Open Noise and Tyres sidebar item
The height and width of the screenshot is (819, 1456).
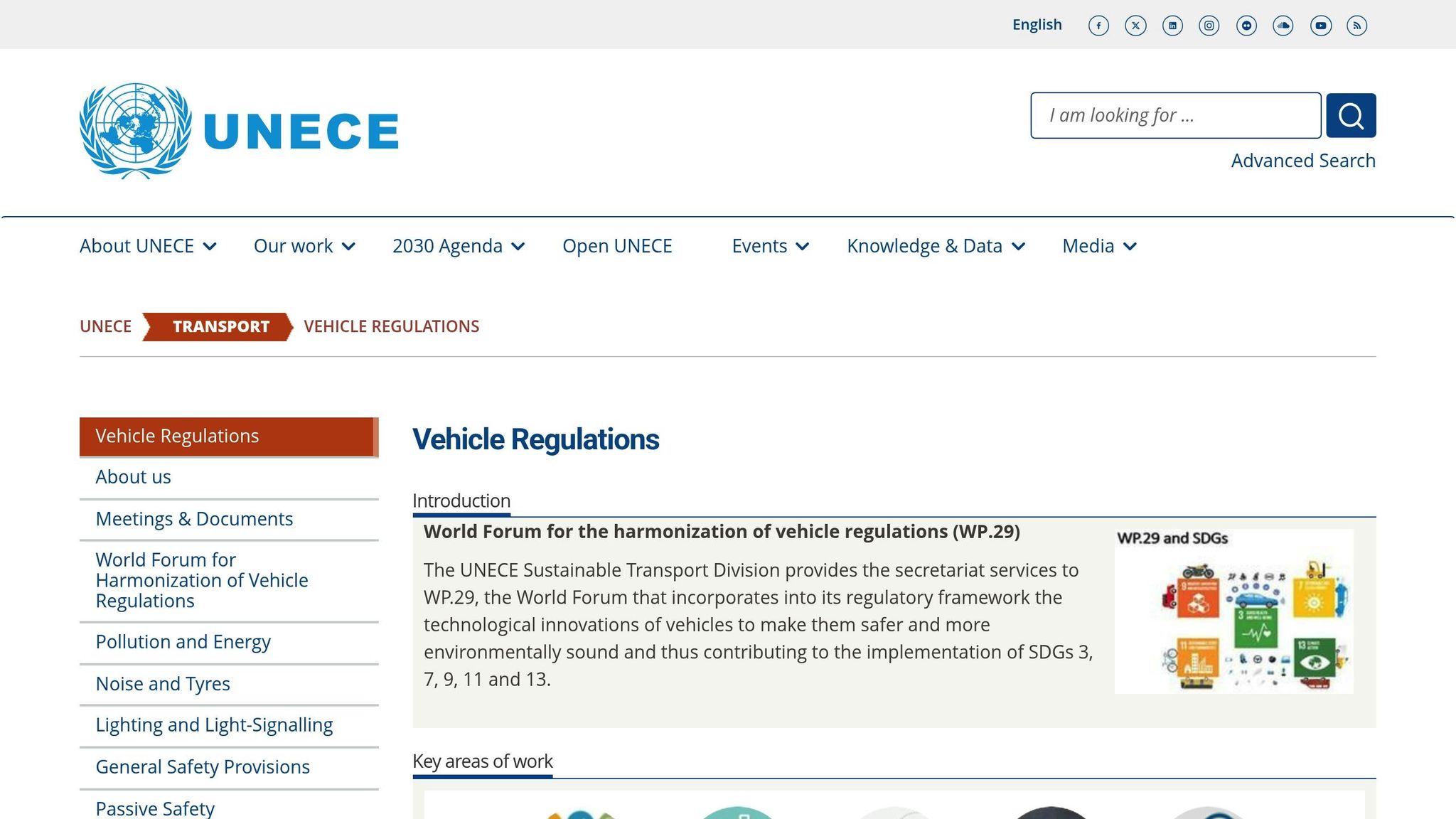click(x=229, y=684)
